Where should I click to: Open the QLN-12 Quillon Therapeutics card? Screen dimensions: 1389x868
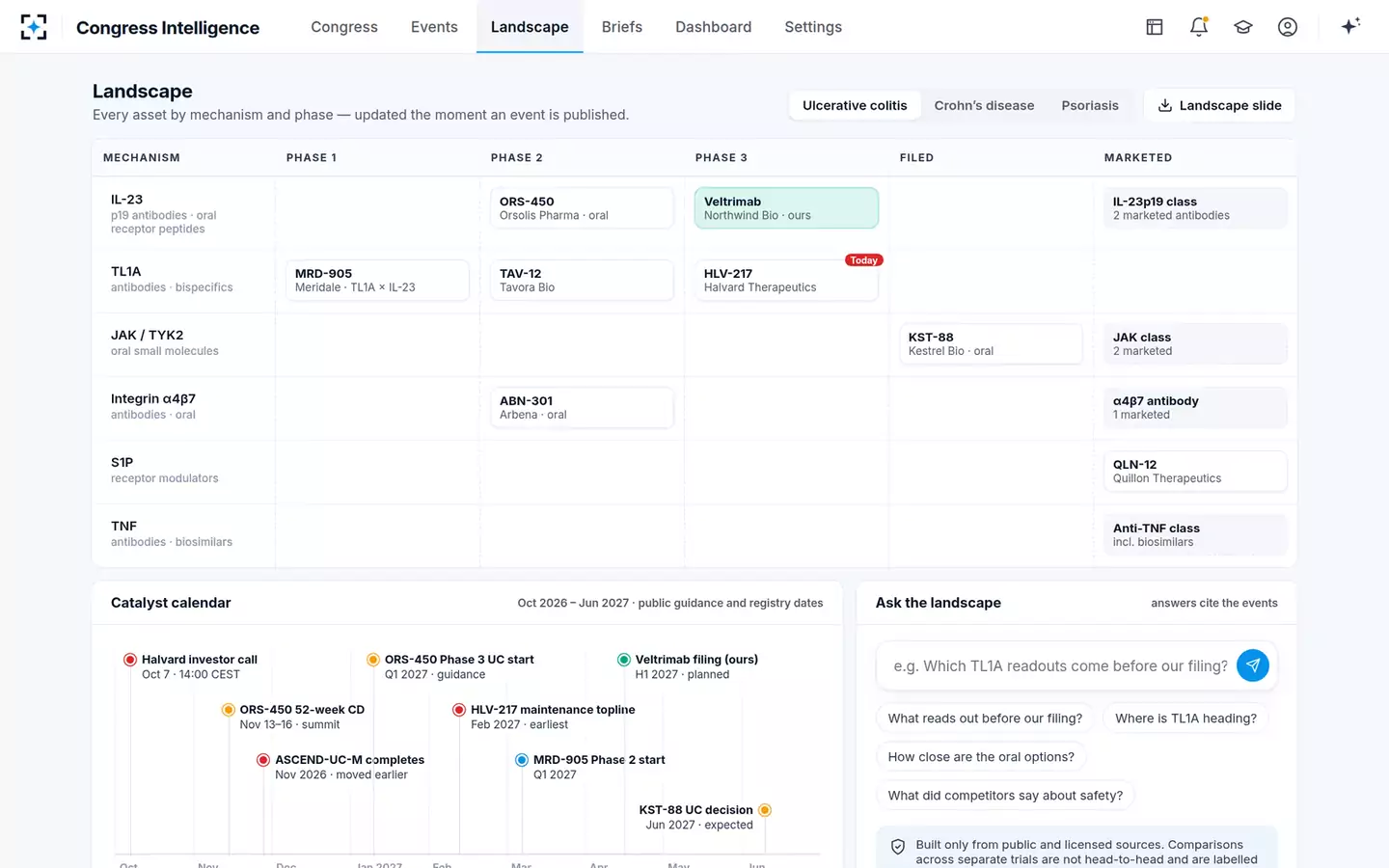pyautogui.click(x=1195, y=472)
